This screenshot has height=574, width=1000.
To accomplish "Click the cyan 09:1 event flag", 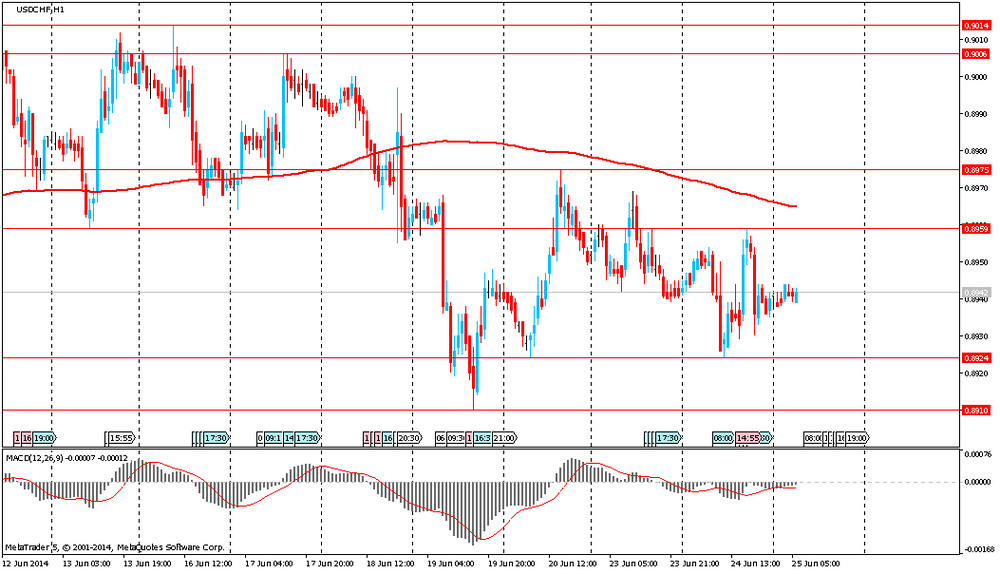I will click(x=273, y=438).
